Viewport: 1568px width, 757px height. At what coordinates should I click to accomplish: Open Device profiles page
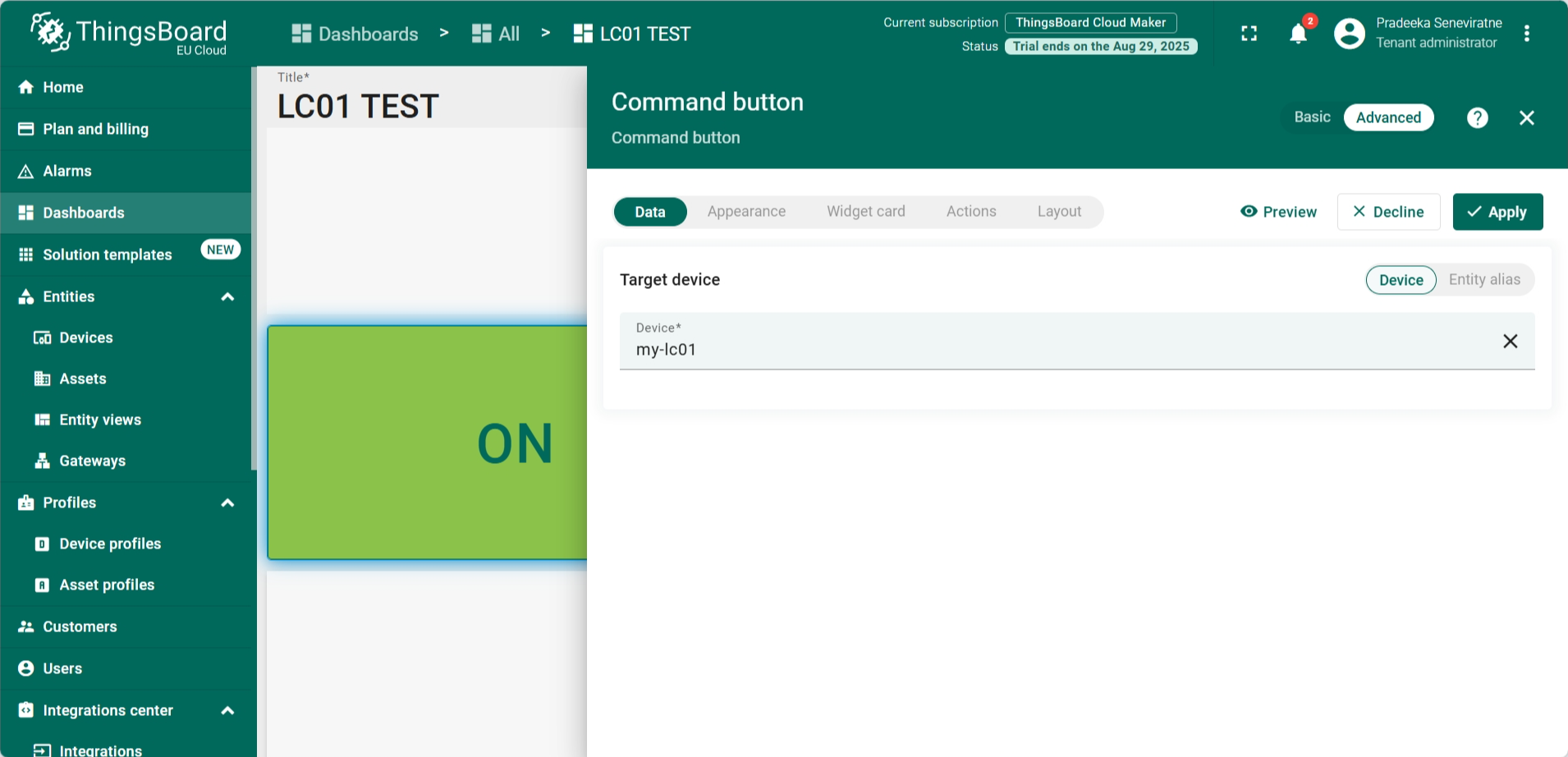click(126, 544)
